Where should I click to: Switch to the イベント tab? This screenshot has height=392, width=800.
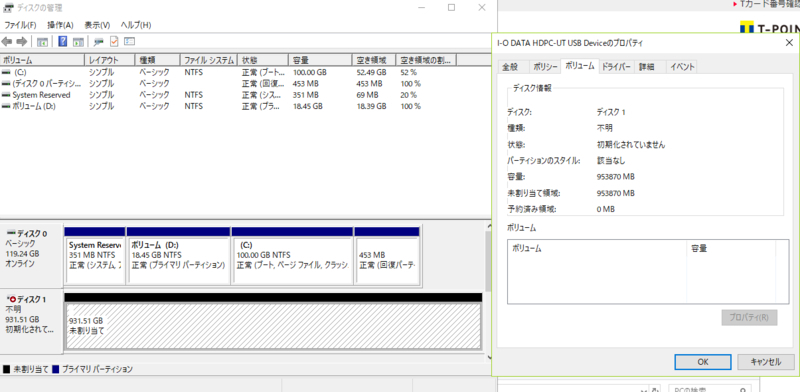tap(682, 67)
